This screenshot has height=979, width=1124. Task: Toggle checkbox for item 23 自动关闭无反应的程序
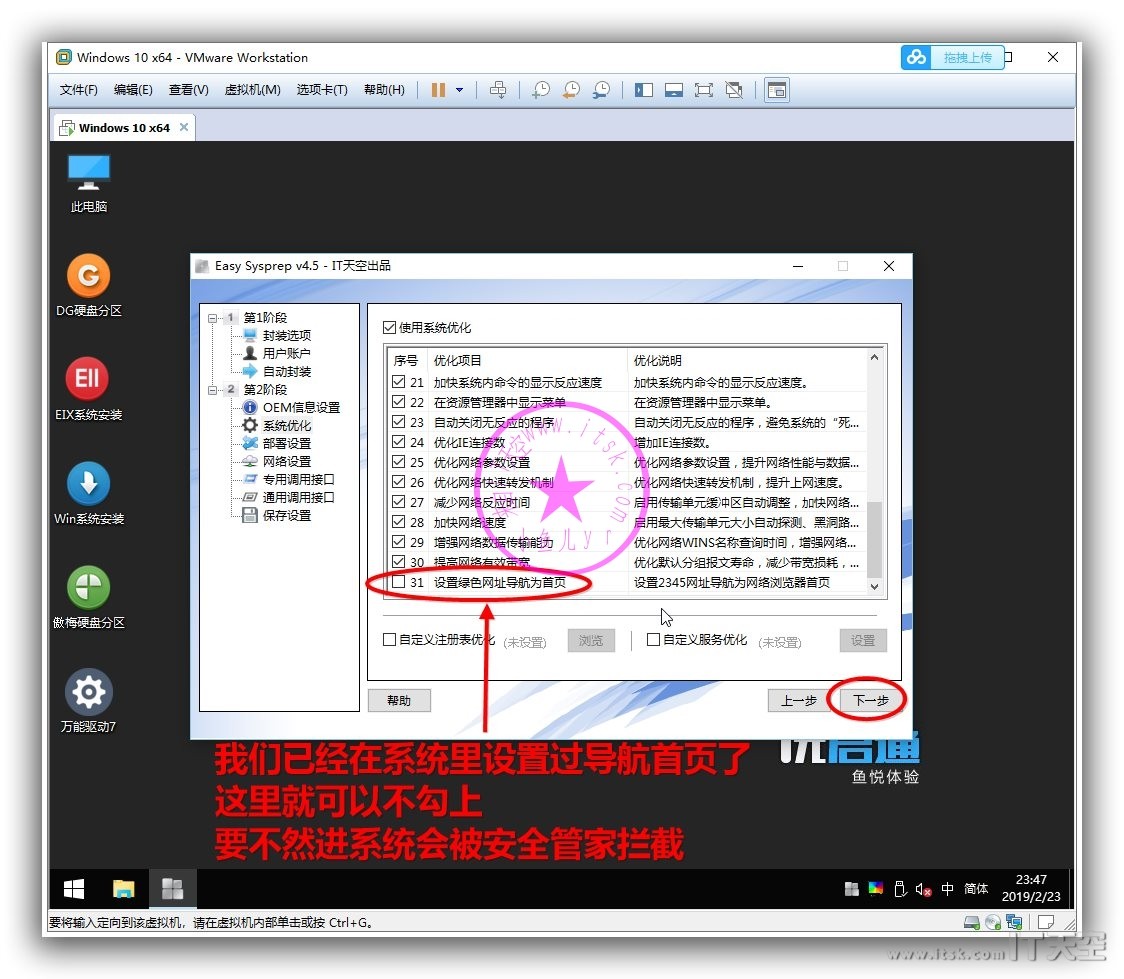[399, 422]
